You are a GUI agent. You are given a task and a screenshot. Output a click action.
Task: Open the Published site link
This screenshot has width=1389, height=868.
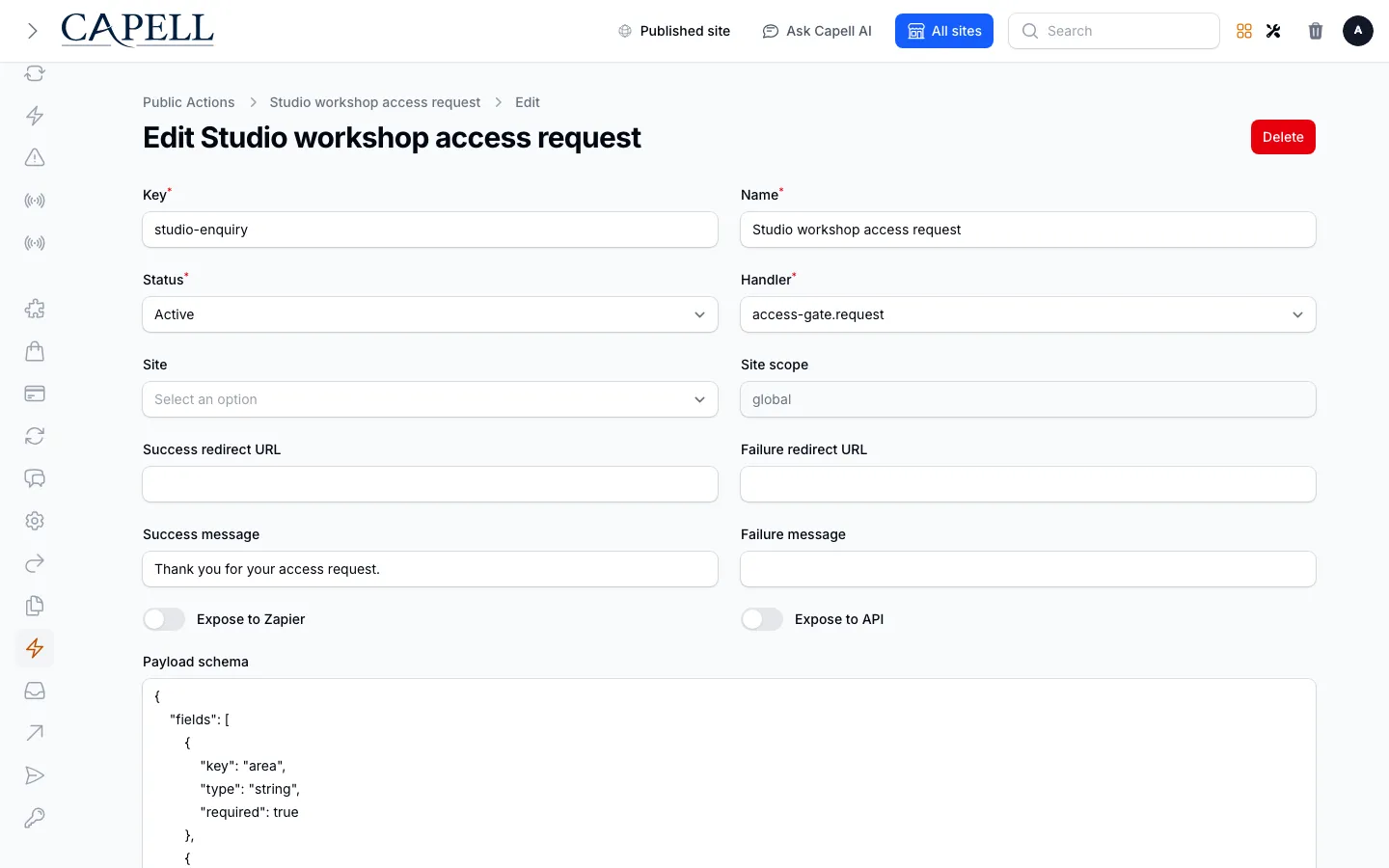tap(674, 31)
